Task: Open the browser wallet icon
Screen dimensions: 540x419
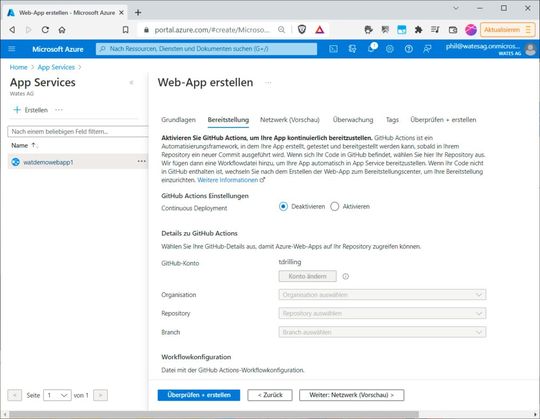Action: (453, 30)
